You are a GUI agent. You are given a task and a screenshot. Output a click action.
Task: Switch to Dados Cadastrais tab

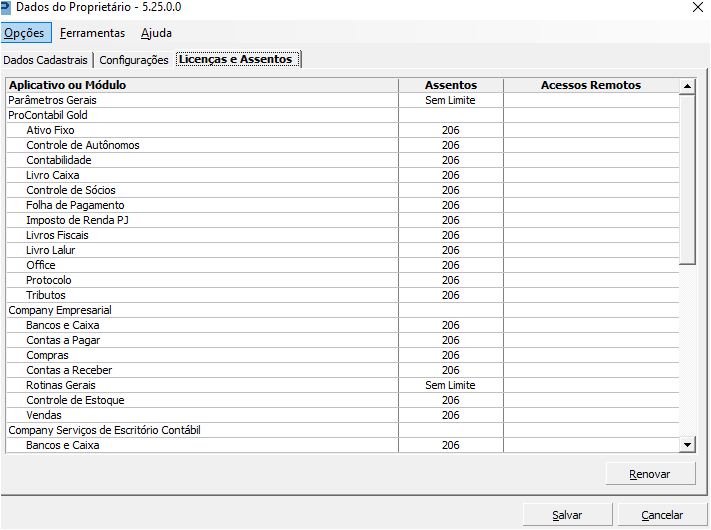45,60
